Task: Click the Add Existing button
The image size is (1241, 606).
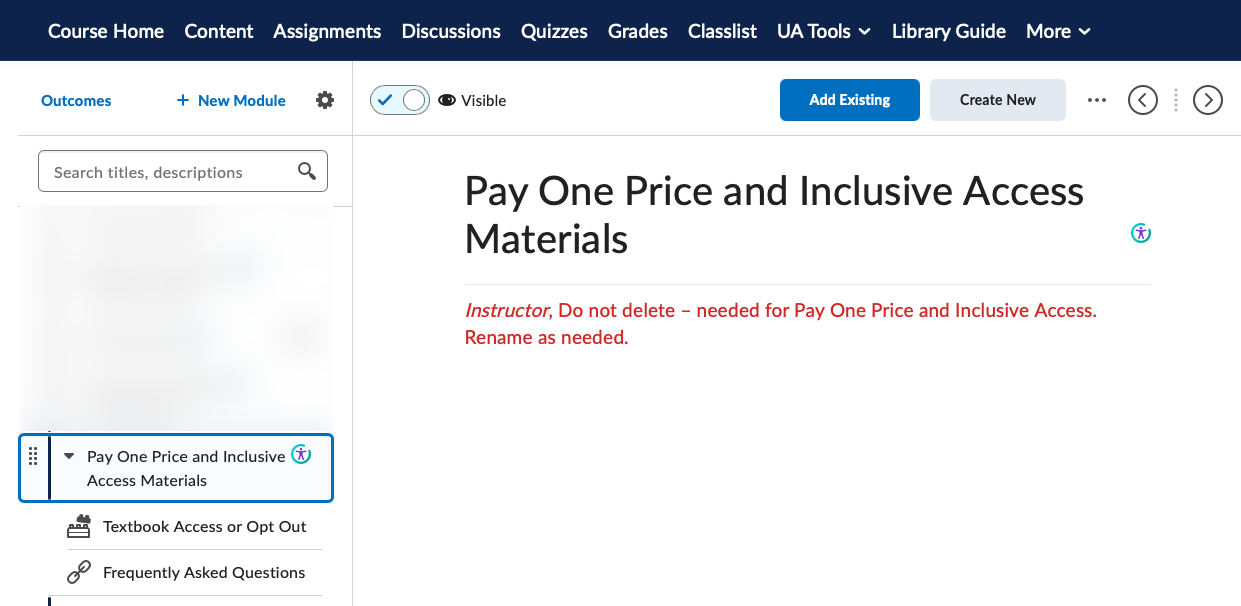Action: coord(850,100)
